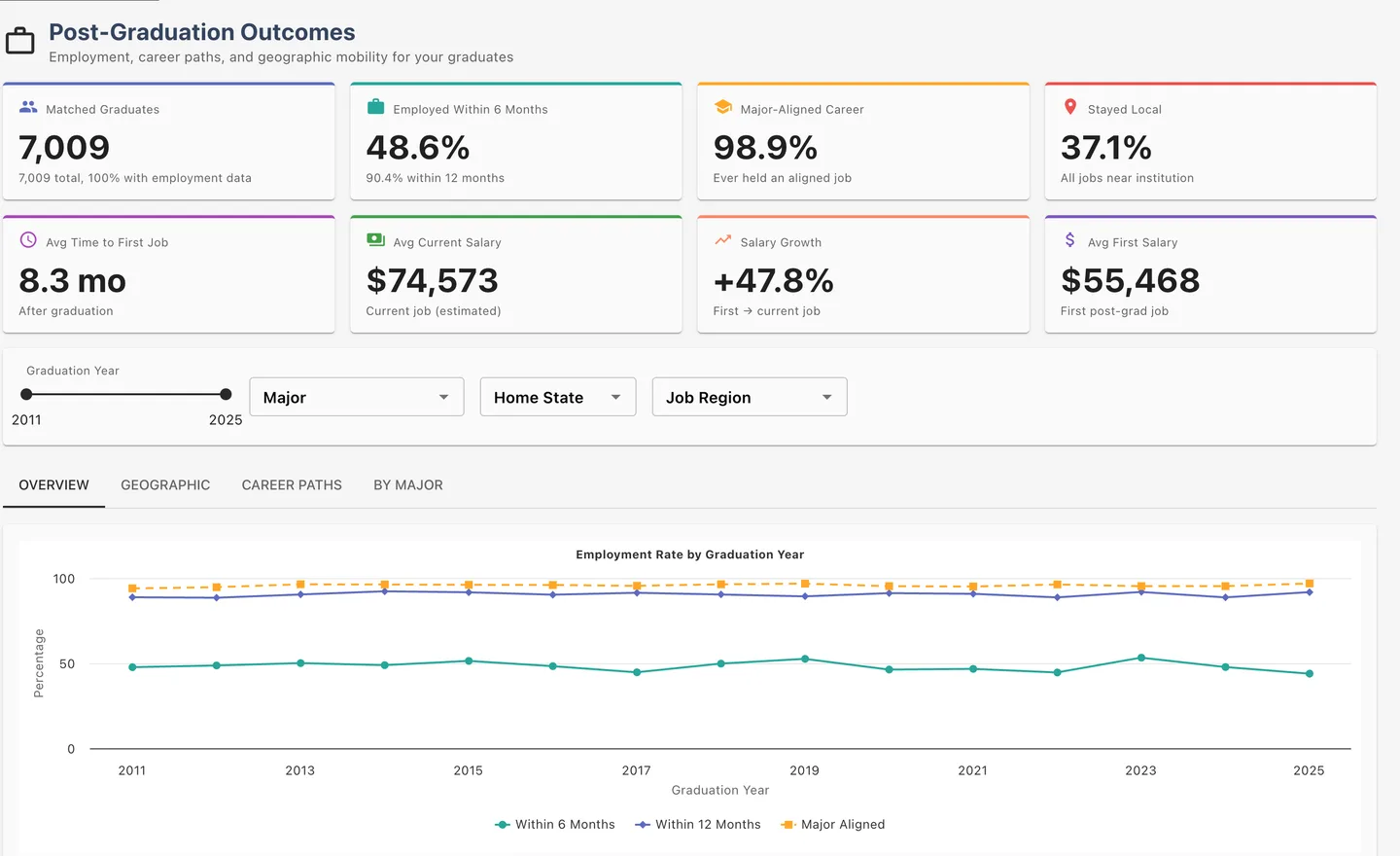Click the location pin icon on Stayed Local
The height and width of the screenshot is (856, 1400).
[1070, 107]
